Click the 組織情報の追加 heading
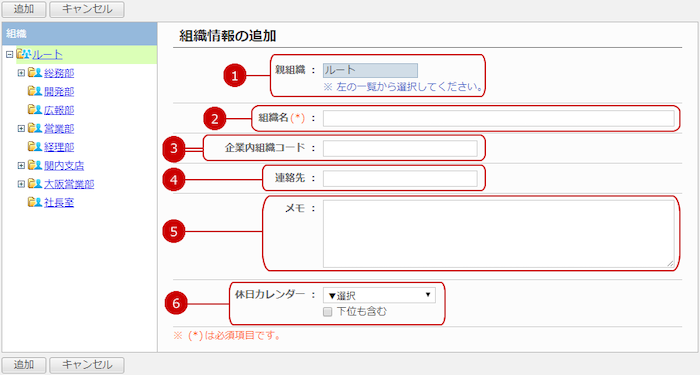 pos(228,36)
